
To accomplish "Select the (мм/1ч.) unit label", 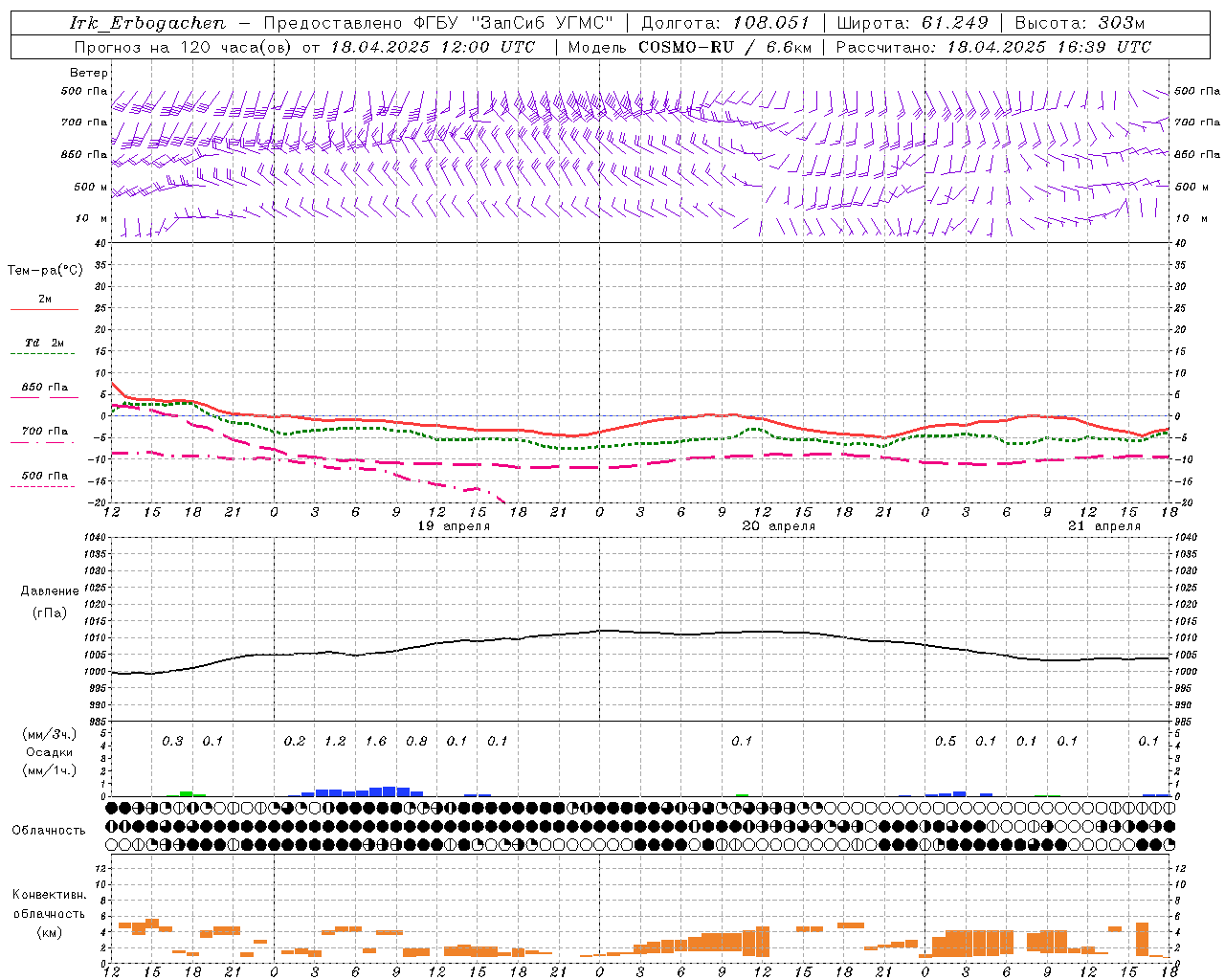I will [x=49, y=770].
